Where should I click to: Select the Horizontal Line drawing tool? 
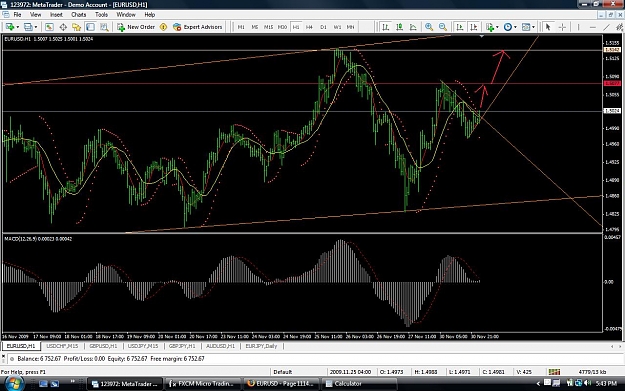click(593, 27)
